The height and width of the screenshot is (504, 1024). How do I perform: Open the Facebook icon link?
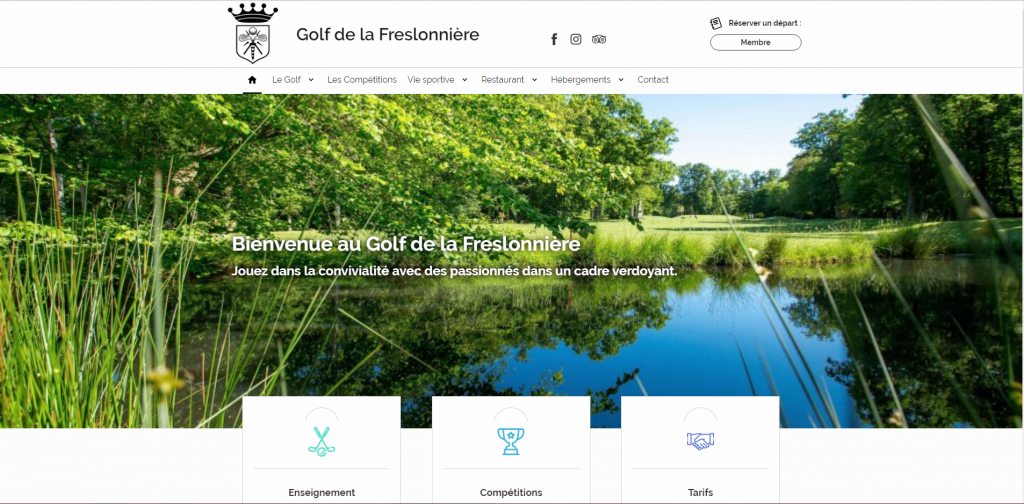click(554, 39)
